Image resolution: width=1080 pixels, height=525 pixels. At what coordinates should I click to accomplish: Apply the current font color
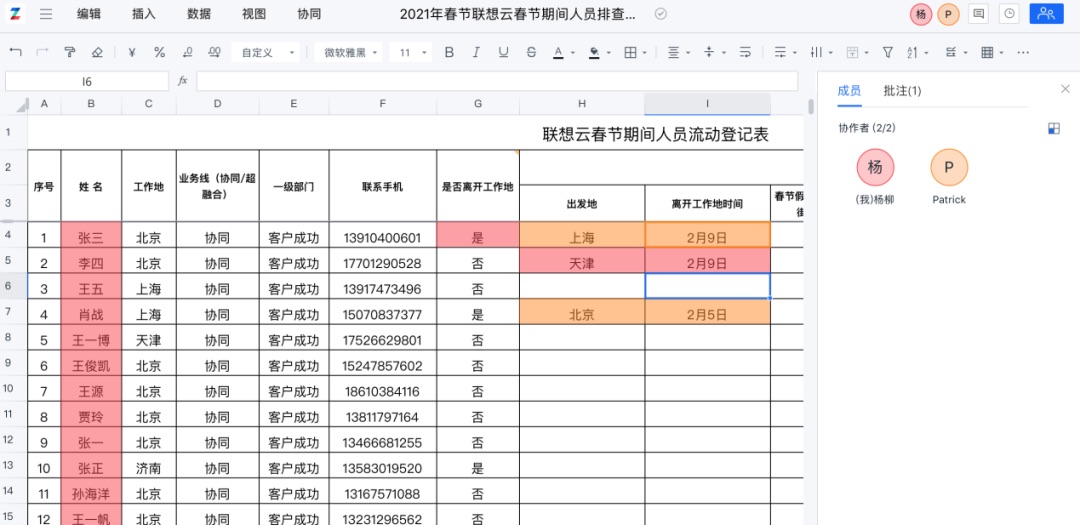559,52
